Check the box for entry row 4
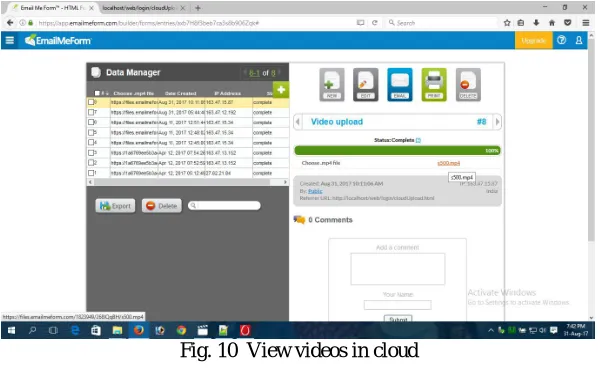This screenshot has width=600, height=380. pos(91,142)
